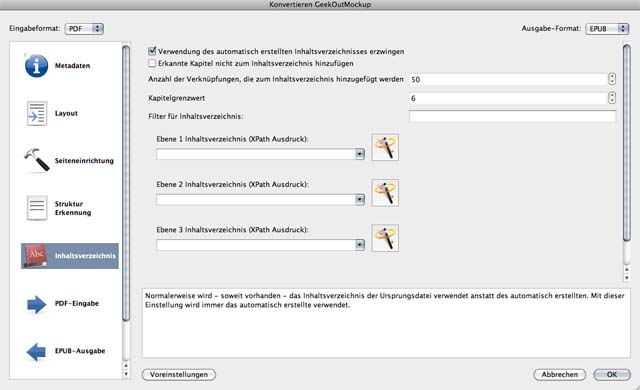Confirm with the OK button
This screenshot has height=390, width=640.
point(612,374)
